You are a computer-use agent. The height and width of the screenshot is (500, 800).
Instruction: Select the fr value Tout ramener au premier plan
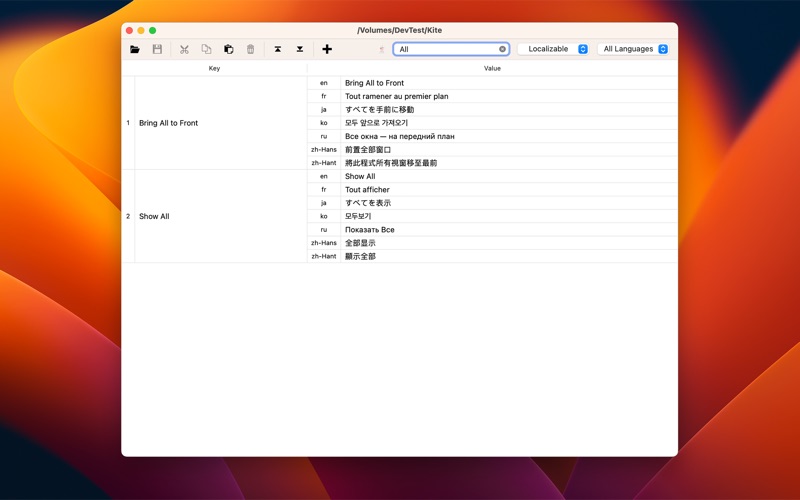[x=396, y=96]
